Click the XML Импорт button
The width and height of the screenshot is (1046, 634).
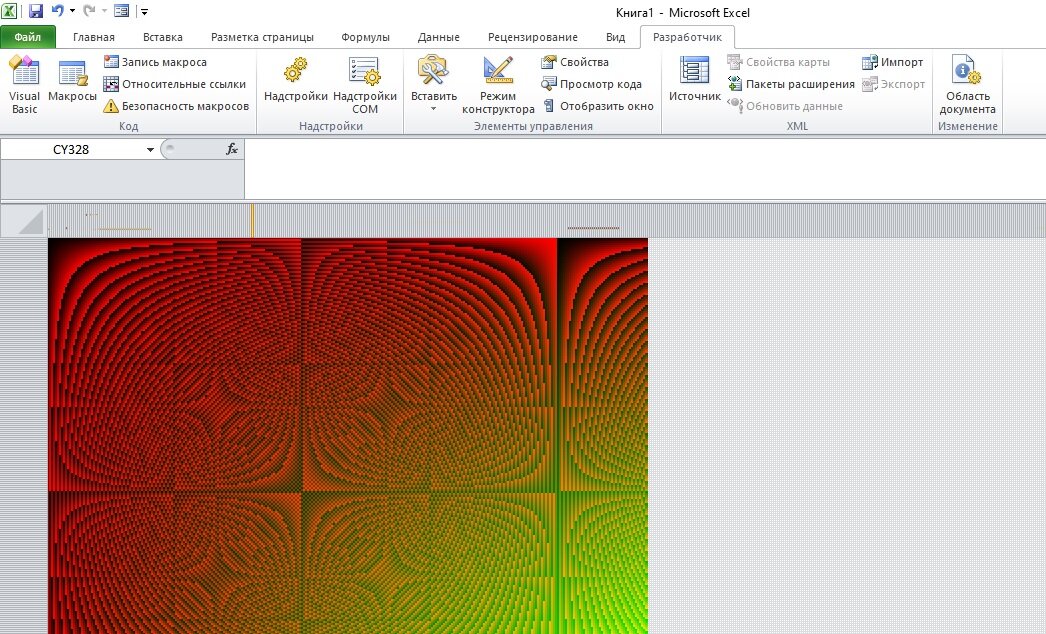pos(893,62)
